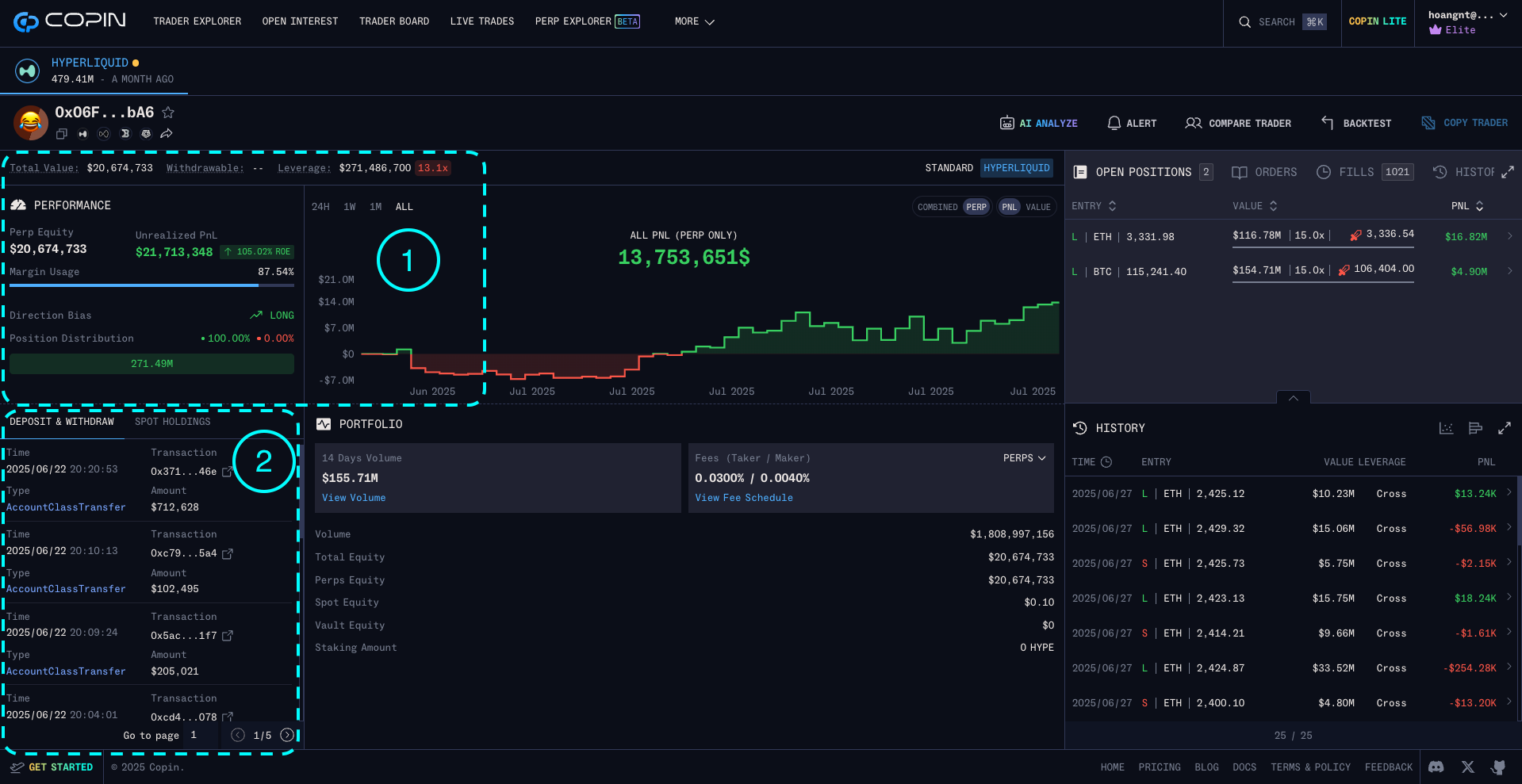This screenshot has width=1522, height=784.
Task: Set chart range to 1W
Action: pyautogui.click(x=350, y=207)
